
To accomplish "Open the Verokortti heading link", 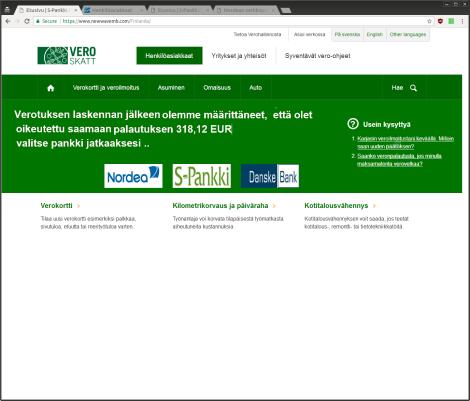I will pos(56,206).
